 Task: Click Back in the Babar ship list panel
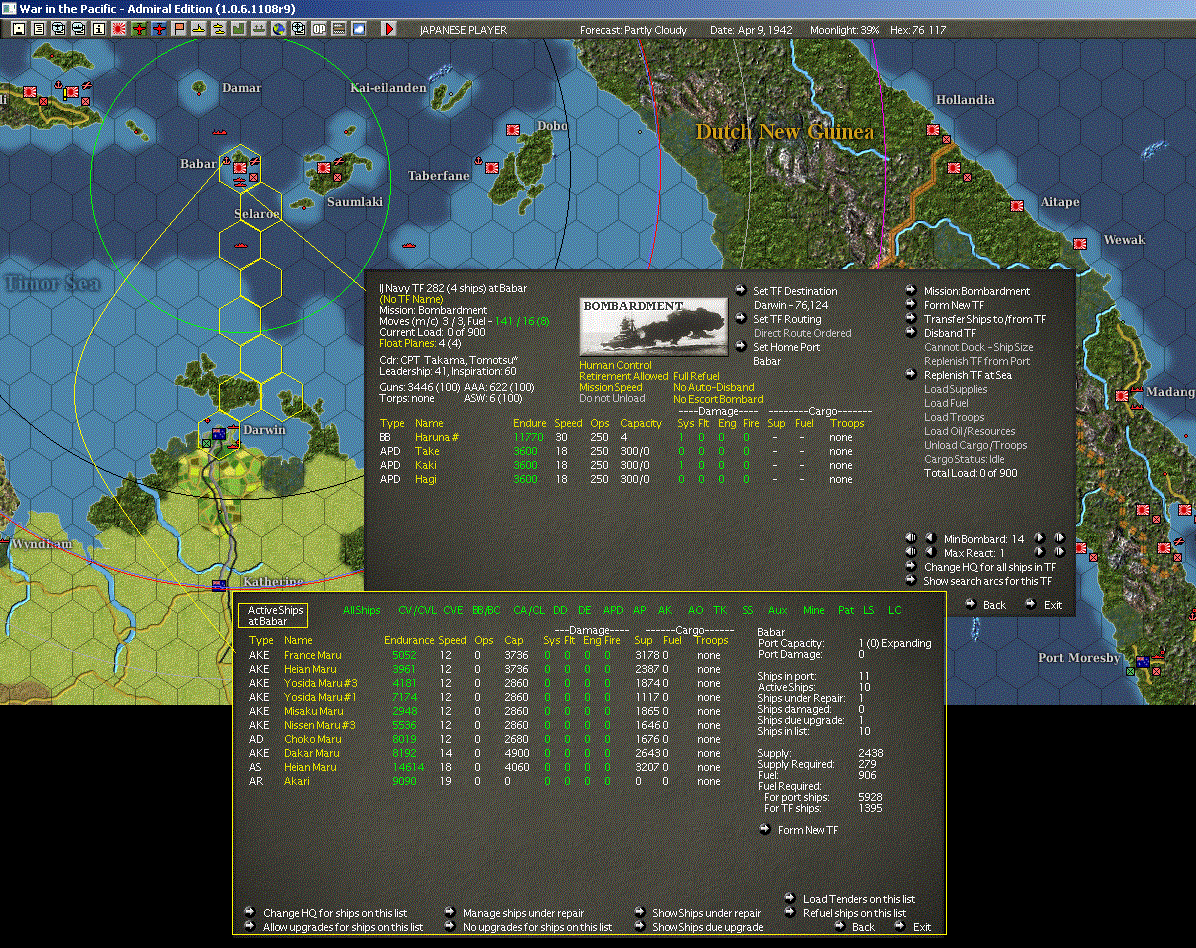coord(863,927)
